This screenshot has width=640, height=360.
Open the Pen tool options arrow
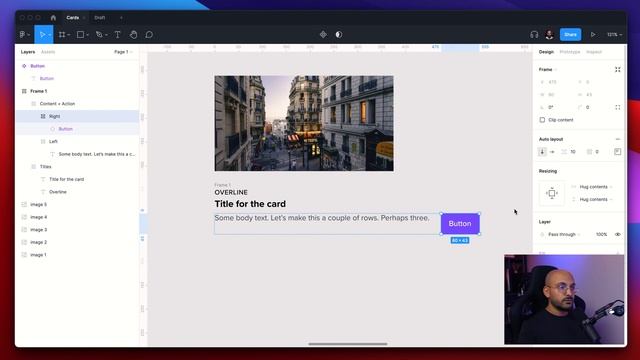106,35
